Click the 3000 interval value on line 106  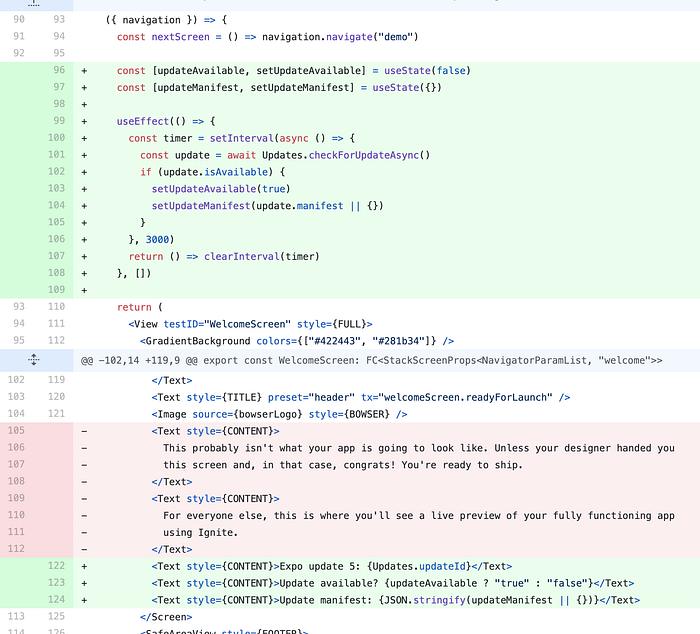157,239
